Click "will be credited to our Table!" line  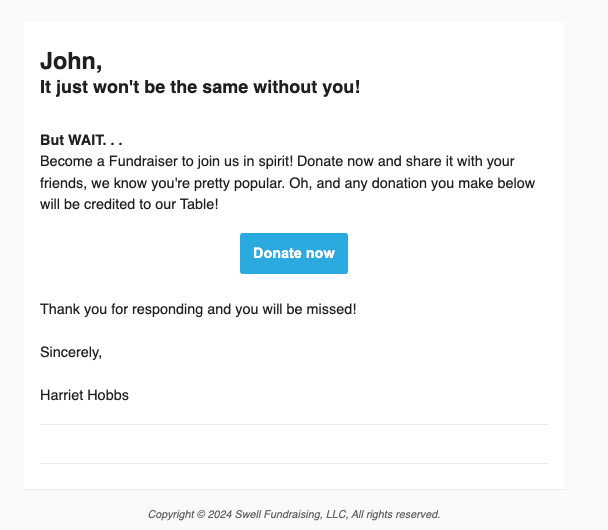[x=129, y=204]
